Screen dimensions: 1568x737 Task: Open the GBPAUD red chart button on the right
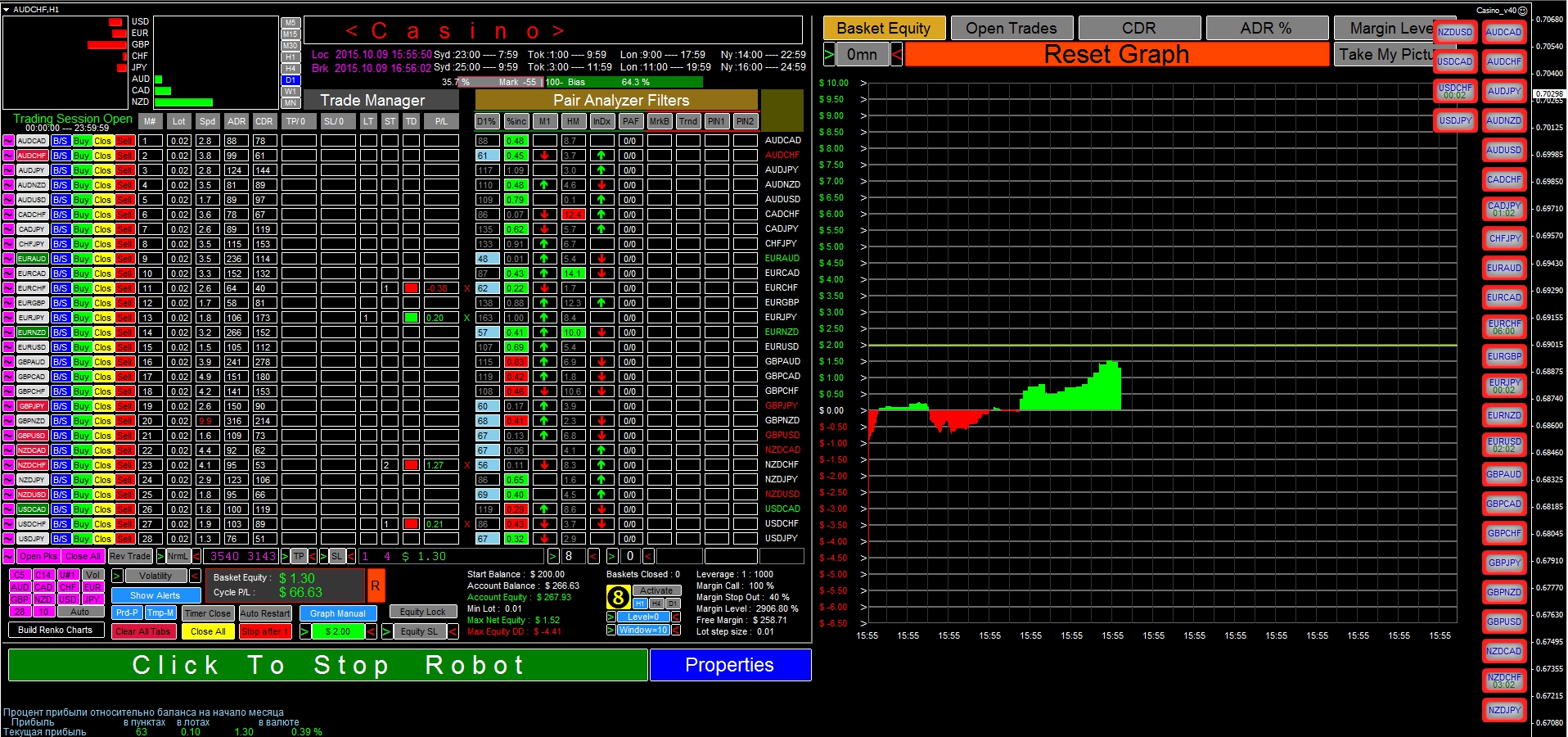point(1504,474)
